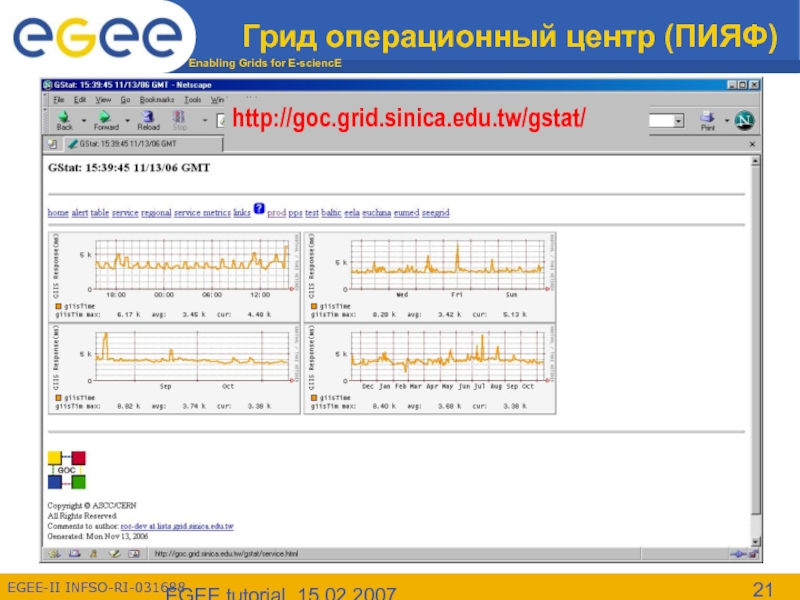Click the GStat 15:39:45 11/13/06 GMT heading
The image size is (800, 600).
[129, 168]
